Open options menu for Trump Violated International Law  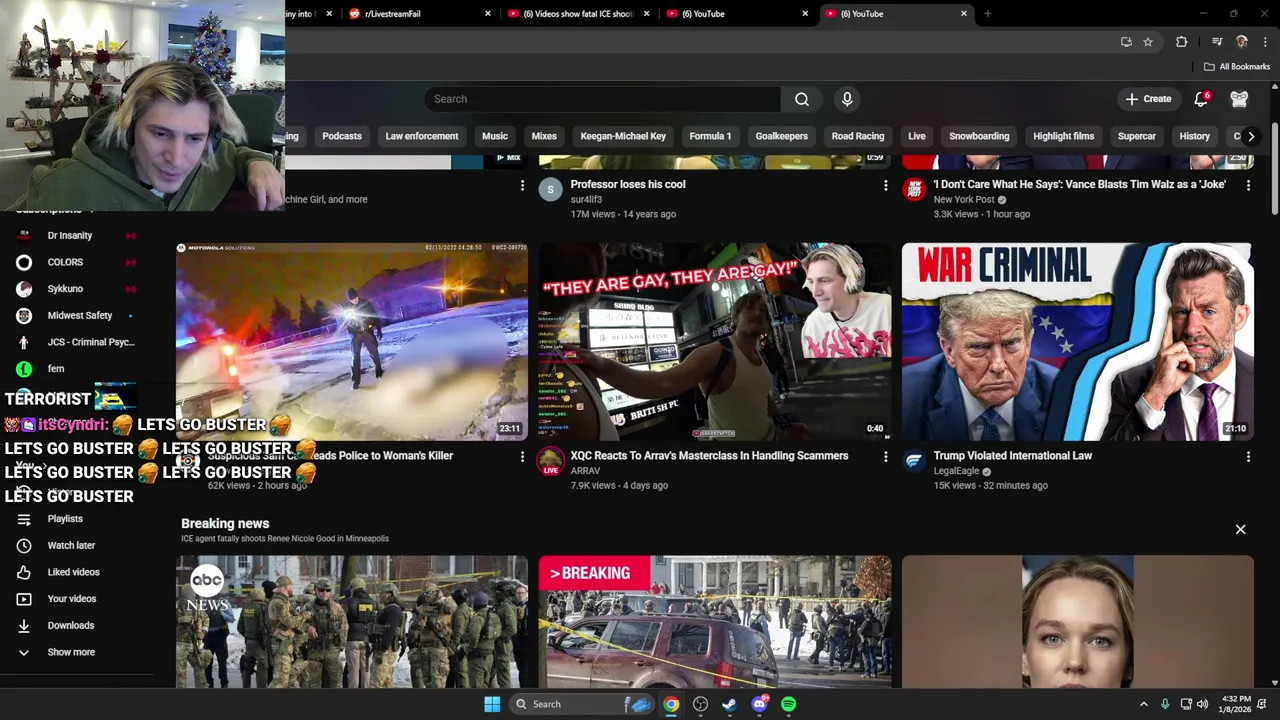1248,457
